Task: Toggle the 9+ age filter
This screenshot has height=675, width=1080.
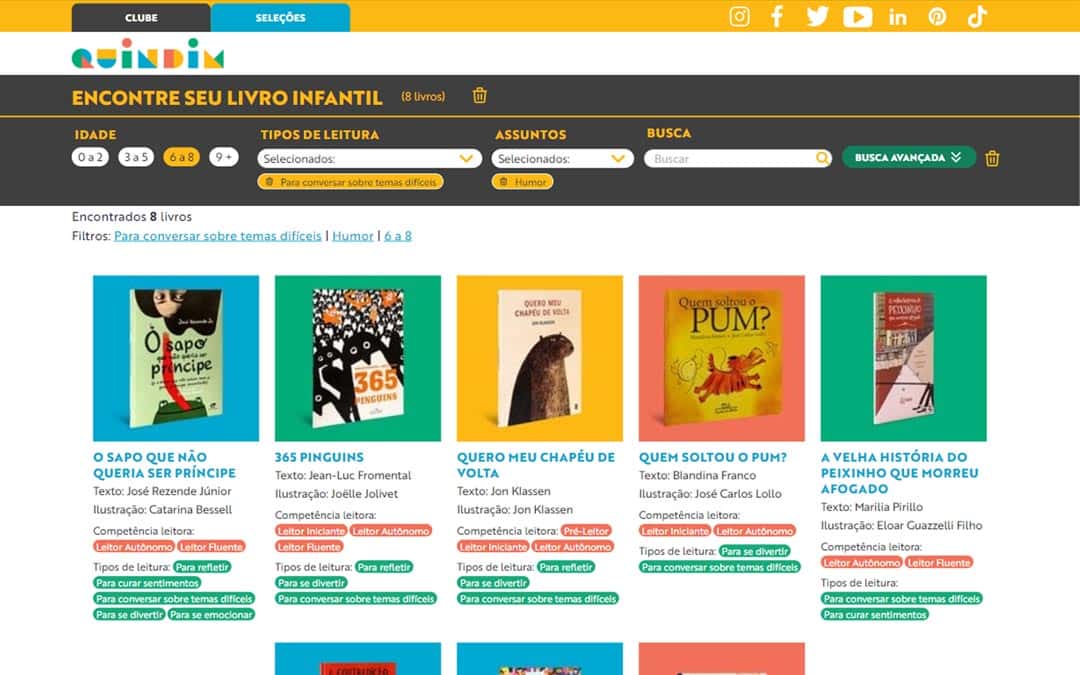Action: [223, 157]
